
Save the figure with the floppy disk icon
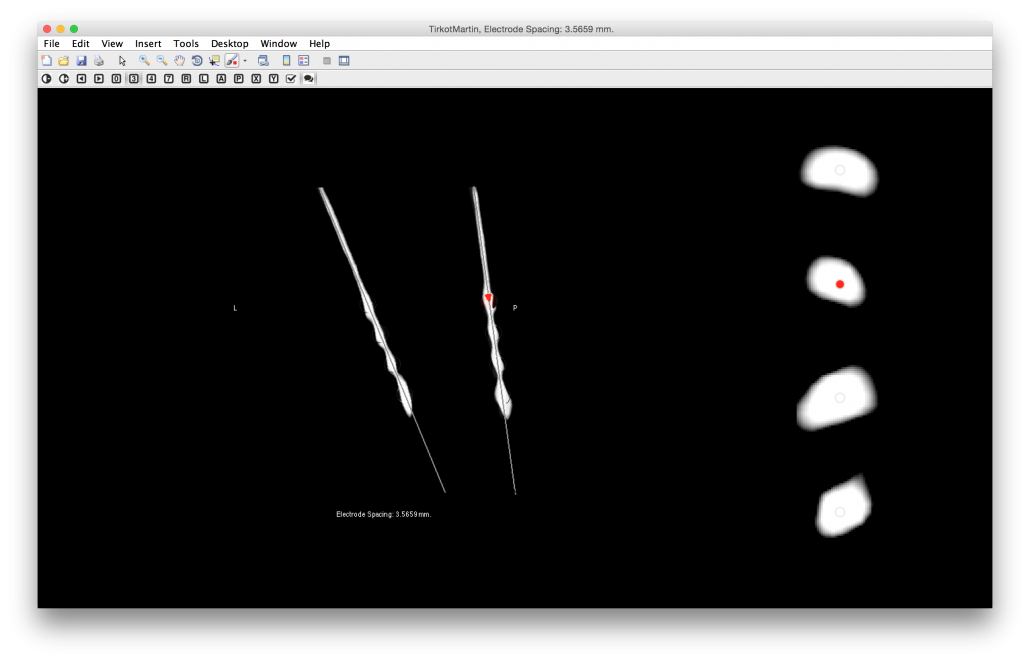(x=81, y=60)
